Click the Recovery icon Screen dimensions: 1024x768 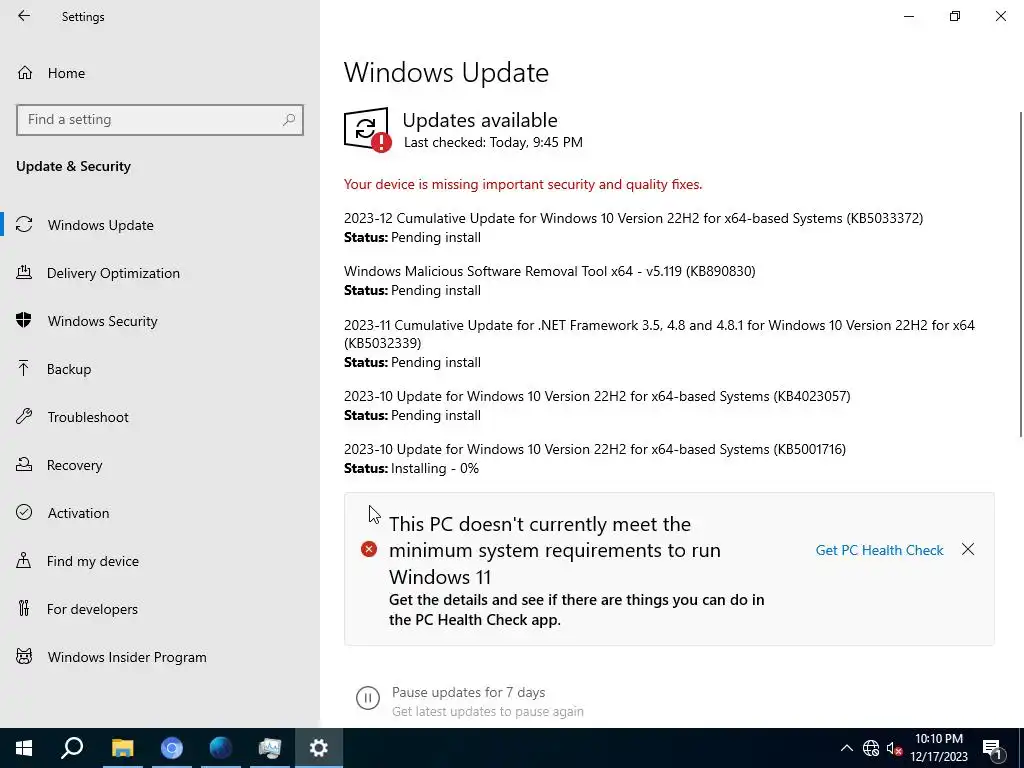tap(24, 464)
